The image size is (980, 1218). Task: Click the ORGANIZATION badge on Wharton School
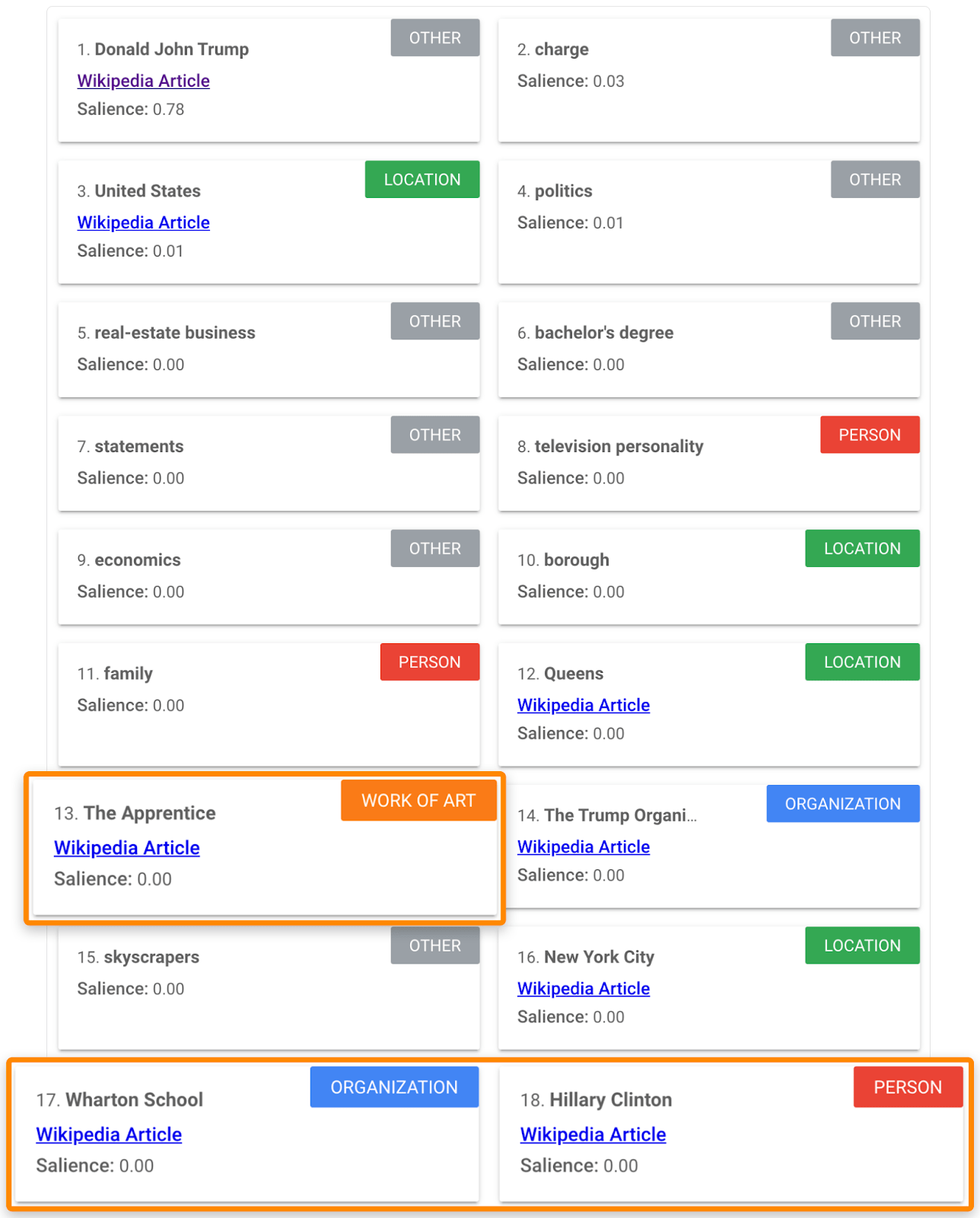click(x=394, y=1087)
